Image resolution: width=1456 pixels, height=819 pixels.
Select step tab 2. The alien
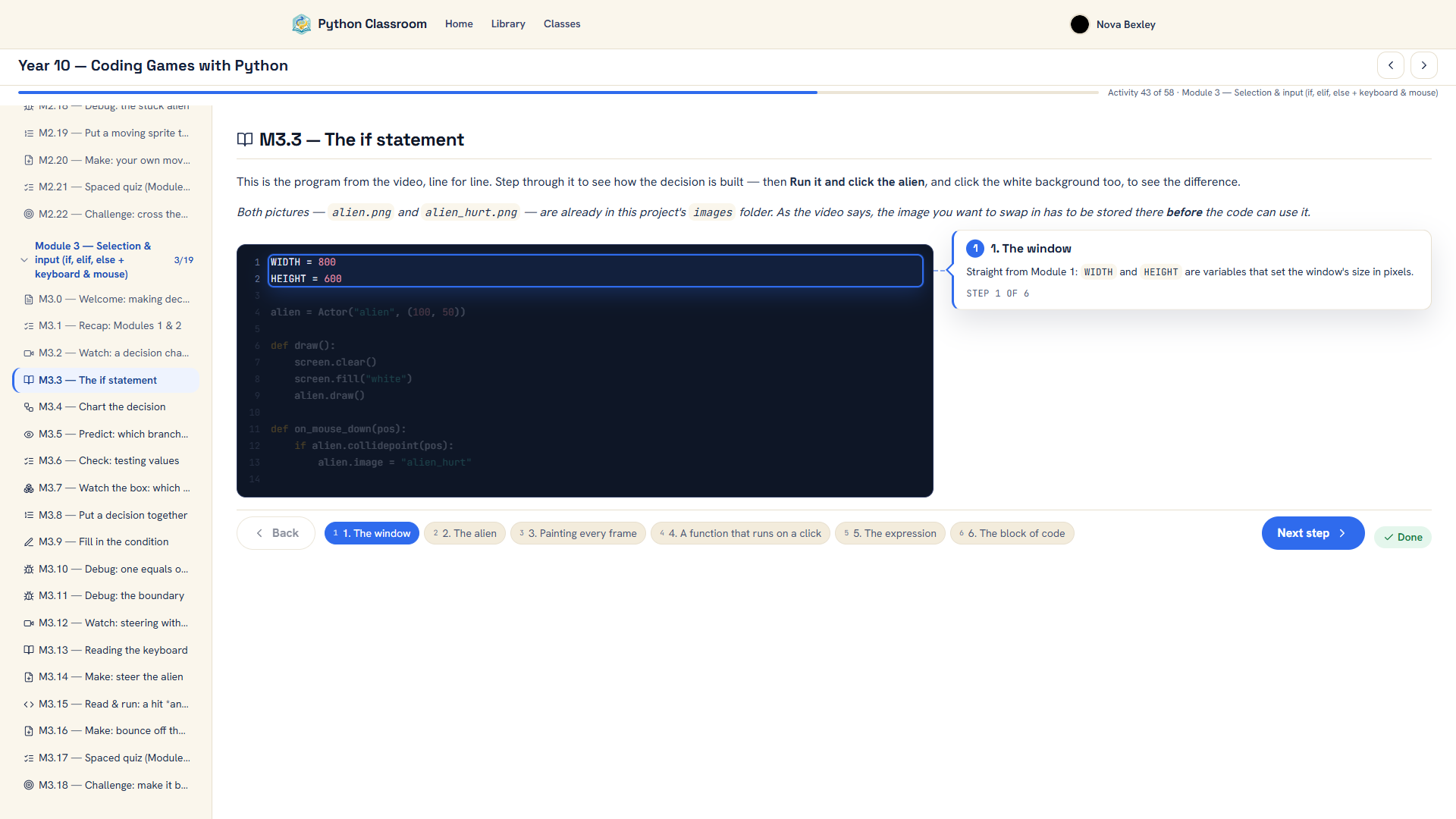tap(465, 533)
